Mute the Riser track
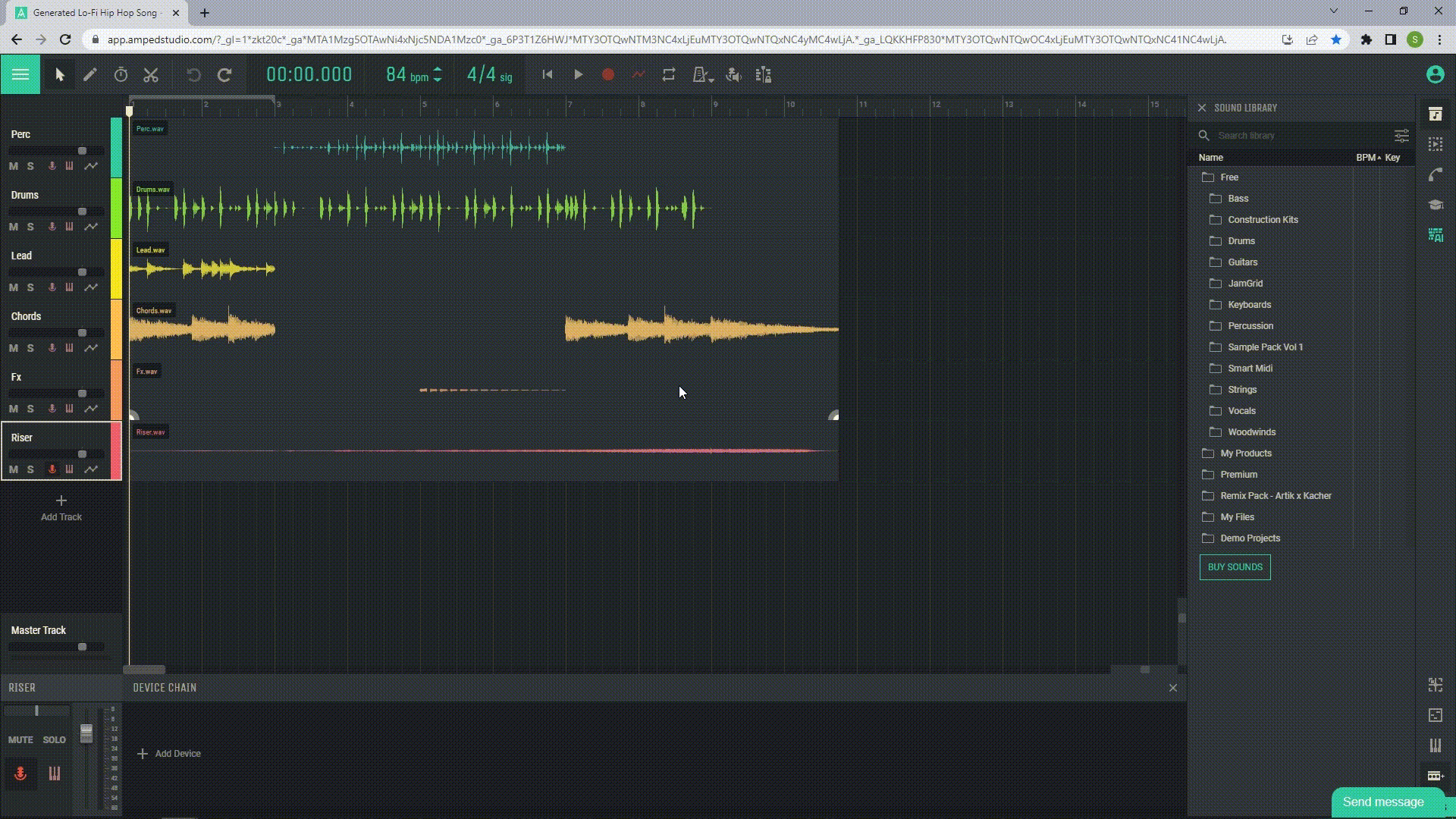The height and width of the screenshot is (819, 1456). [x=13, y=468]
